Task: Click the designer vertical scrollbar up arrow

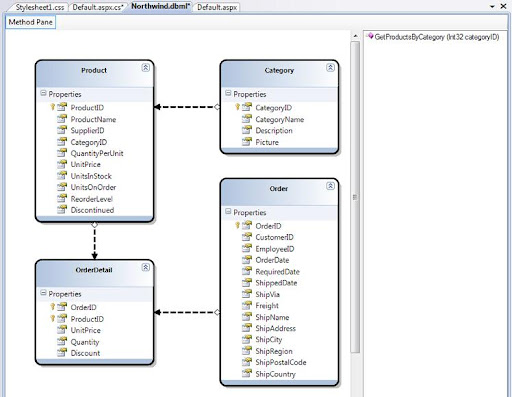Action: point(355,36)
